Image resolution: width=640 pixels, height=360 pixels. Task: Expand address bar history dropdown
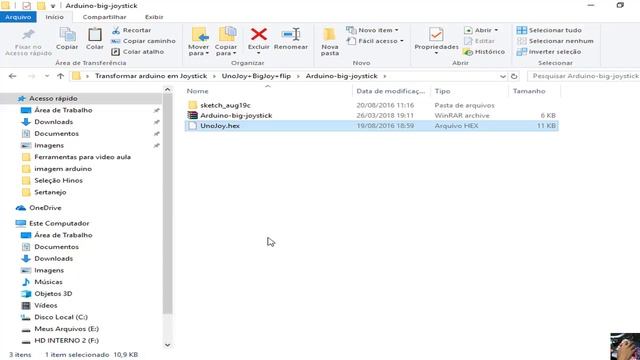tap(502, 76)
